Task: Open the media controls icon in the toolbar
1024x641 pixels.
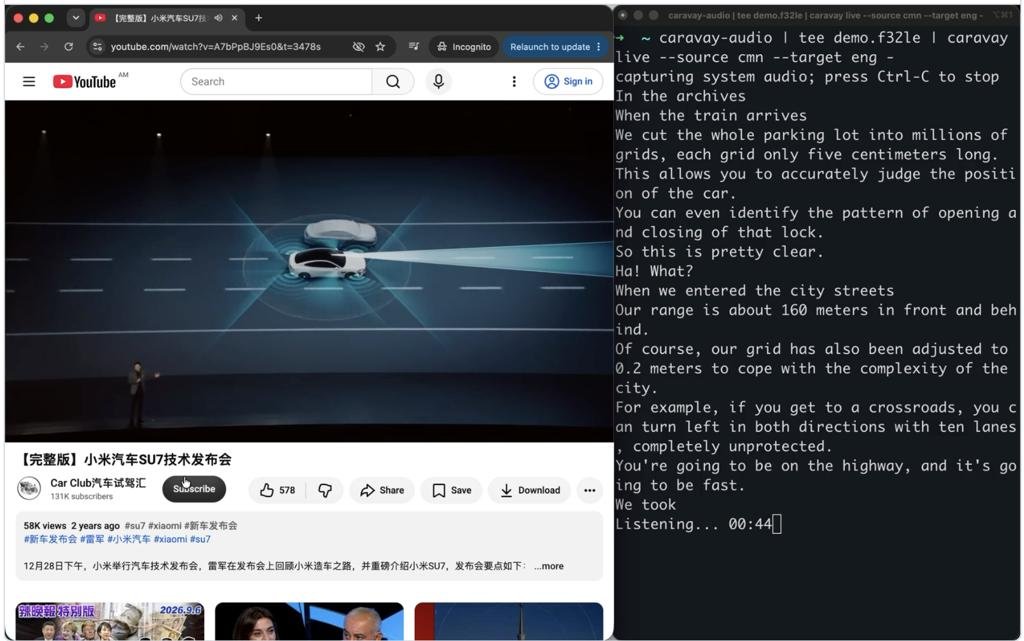Action: coord(413,46)
